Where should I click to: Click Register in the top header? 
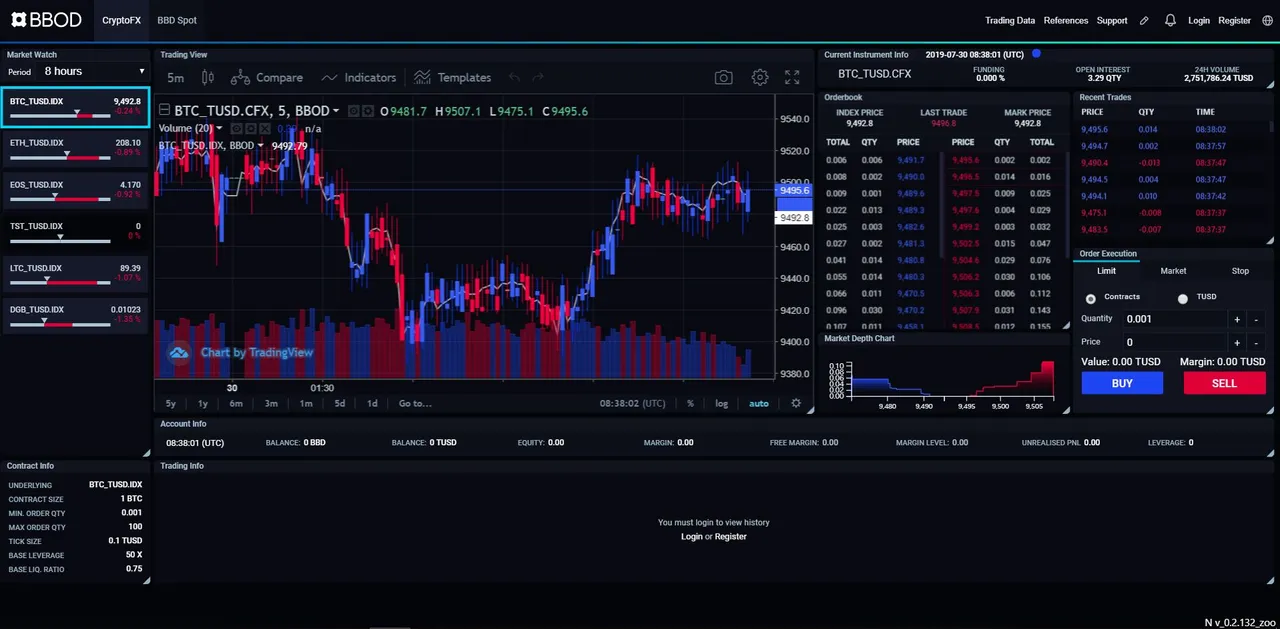pos(1235,20)
